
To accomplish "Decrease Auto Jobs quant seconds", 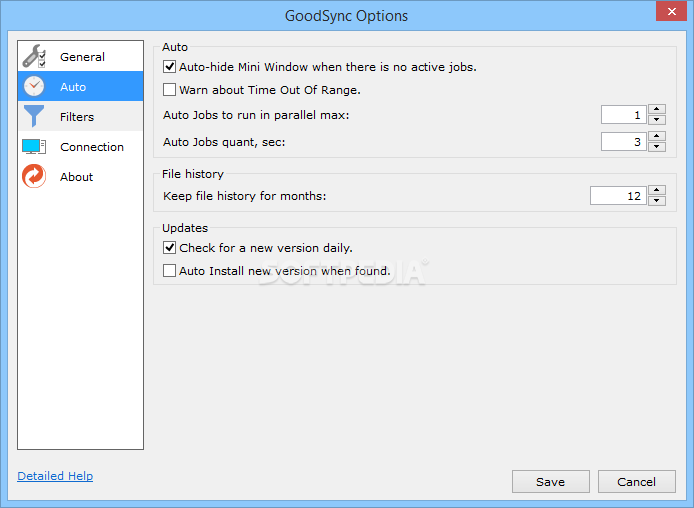I will pyautogui.click(x=657, y=146).
